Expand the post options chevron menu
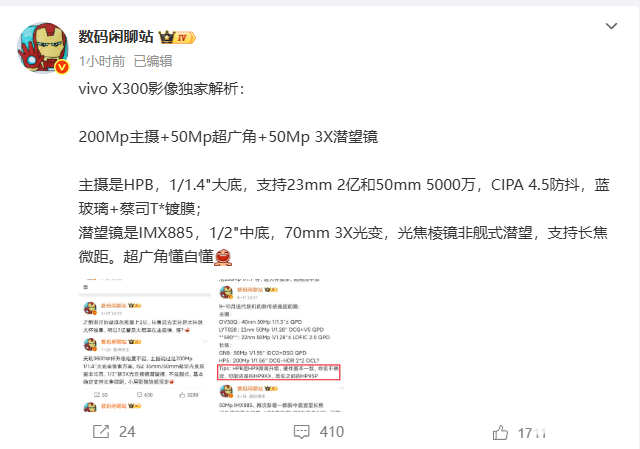Image resolution: width=640 pixels, height=449 pixels. point(611,26)
